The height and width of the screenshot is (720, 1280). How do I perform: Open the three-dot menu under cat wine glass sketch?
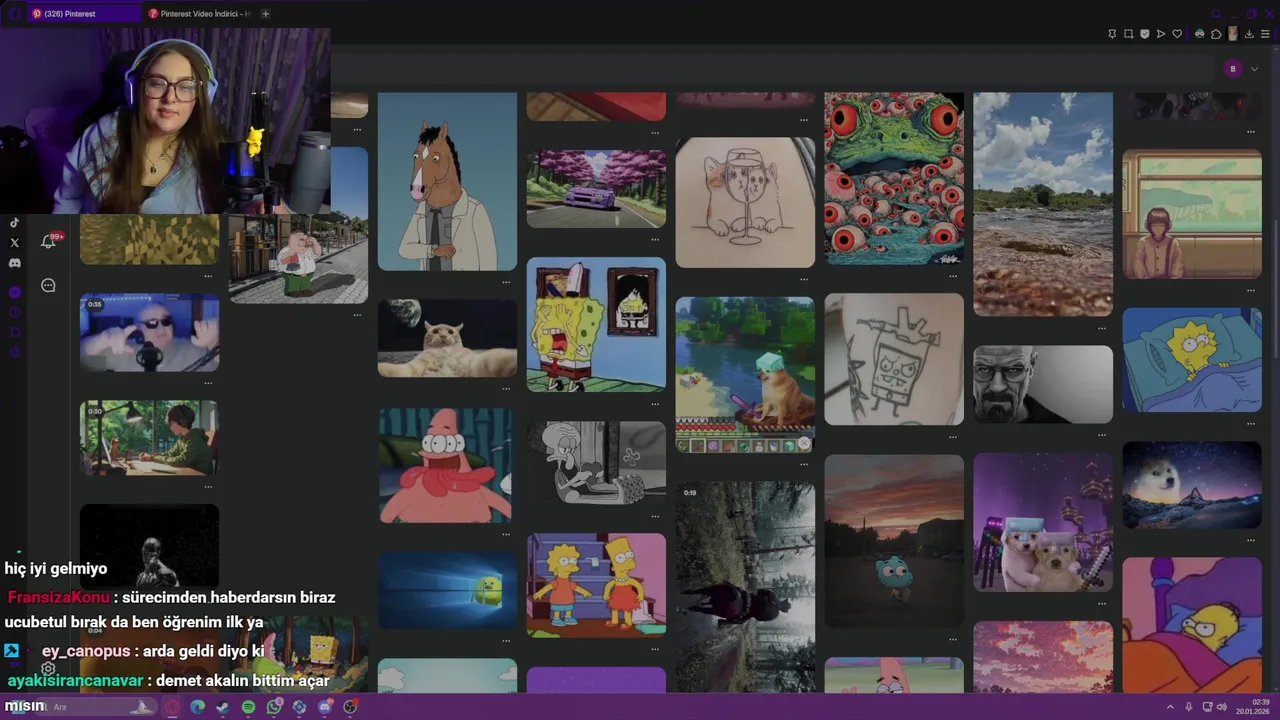pos(804,279)
